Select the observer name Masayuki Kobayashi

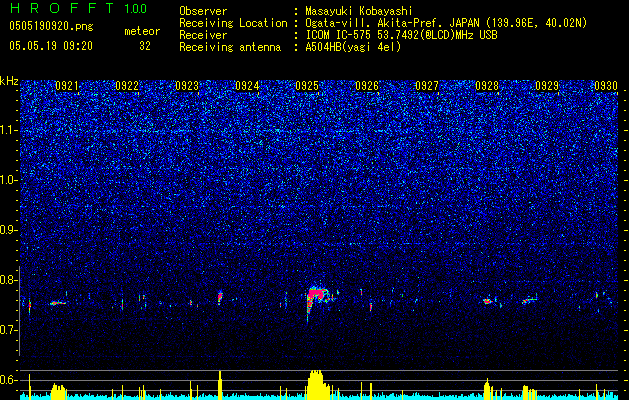pyautogui.click(x=359, y=11)
